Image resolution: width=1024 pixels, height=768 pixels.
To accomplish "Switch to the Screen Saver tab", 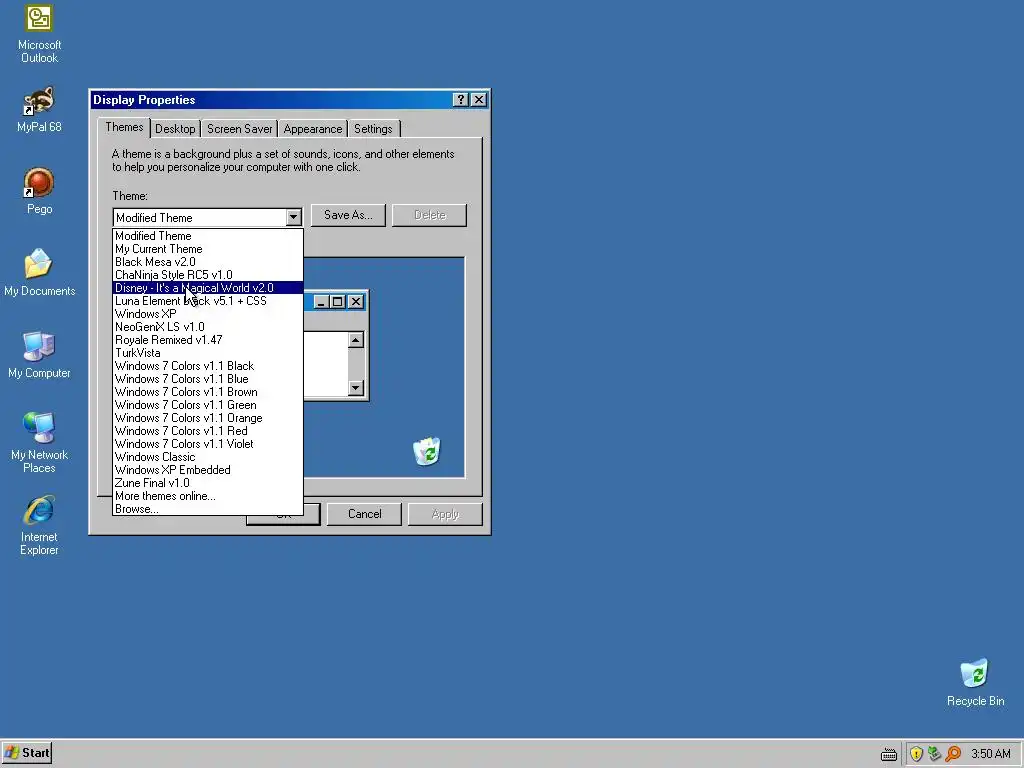I will click(240, 129).
